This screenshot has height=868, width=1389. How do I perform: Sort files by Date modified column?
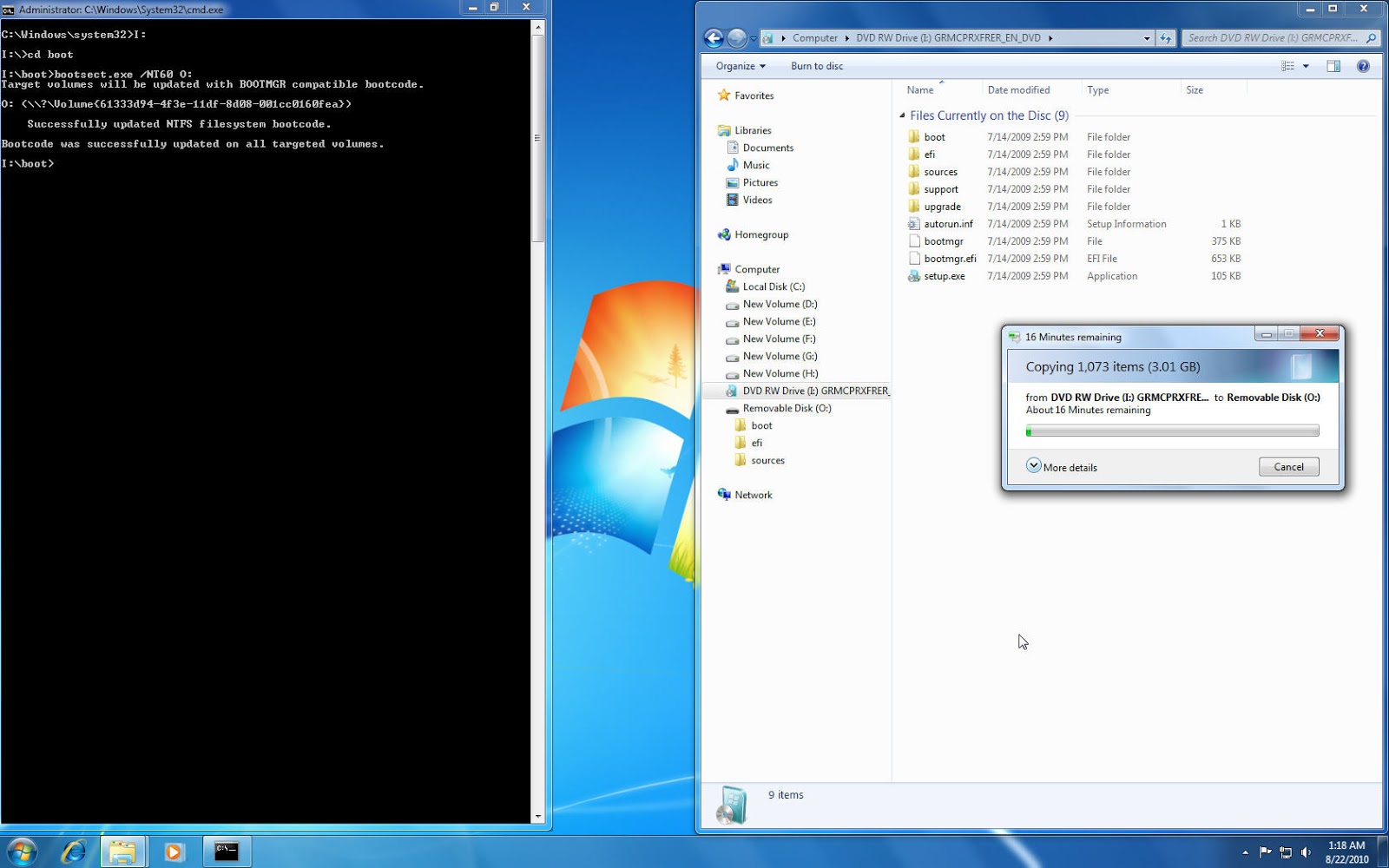tap(1018, 90)
